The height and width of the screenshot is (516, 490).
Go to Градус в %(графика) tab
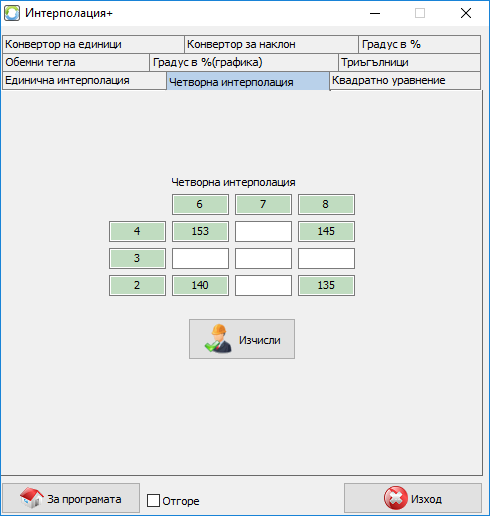[244, 62]
